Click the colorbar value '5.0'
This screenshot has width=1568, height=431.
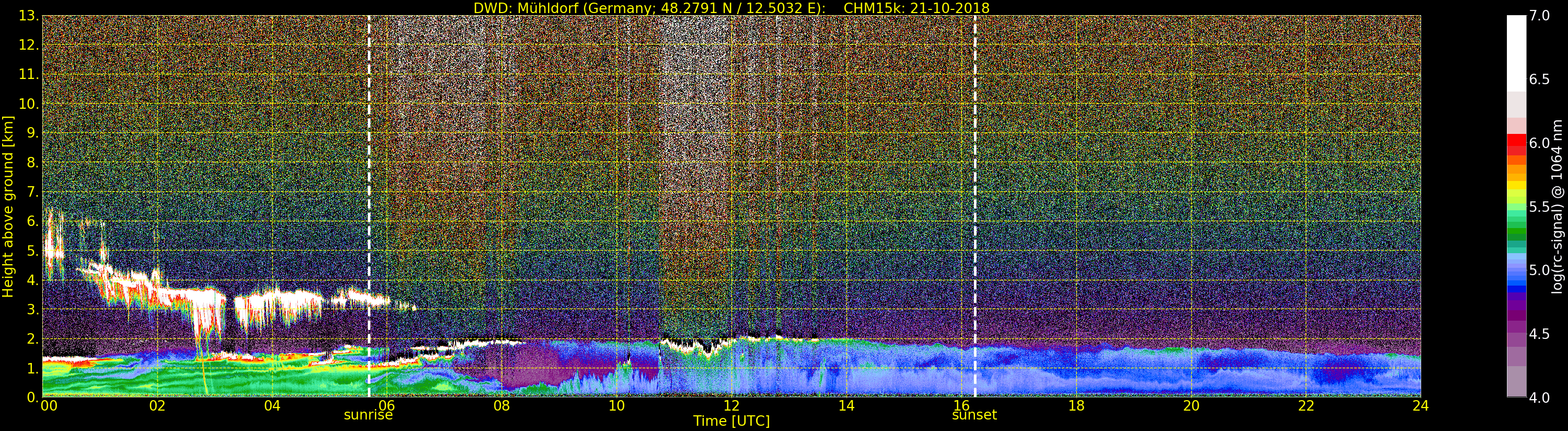pos(1539,270)
